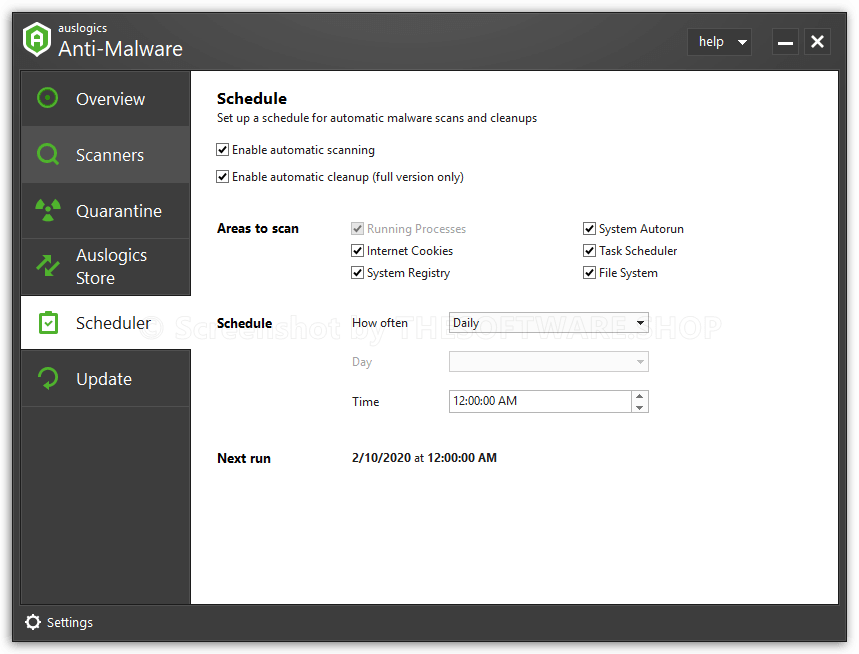Click the schedule description subtitle text
The width and height of the screenshot is (859, 654).
(377, 118)
